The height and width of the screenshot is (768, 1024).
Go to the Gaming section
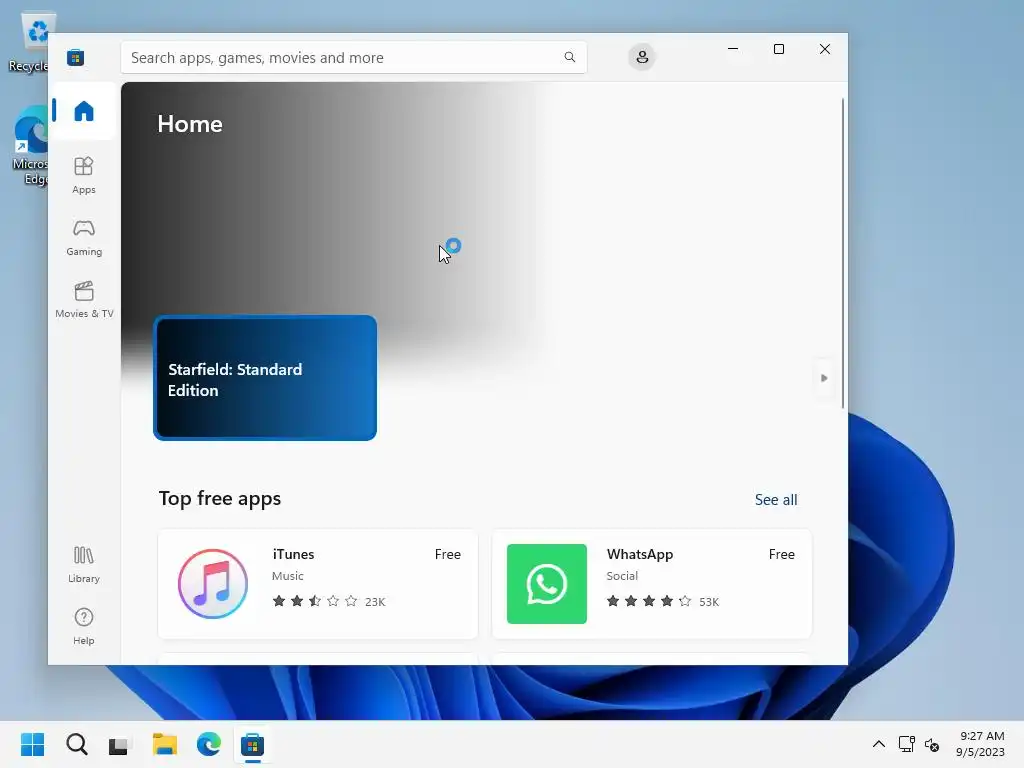coord(84,237)
